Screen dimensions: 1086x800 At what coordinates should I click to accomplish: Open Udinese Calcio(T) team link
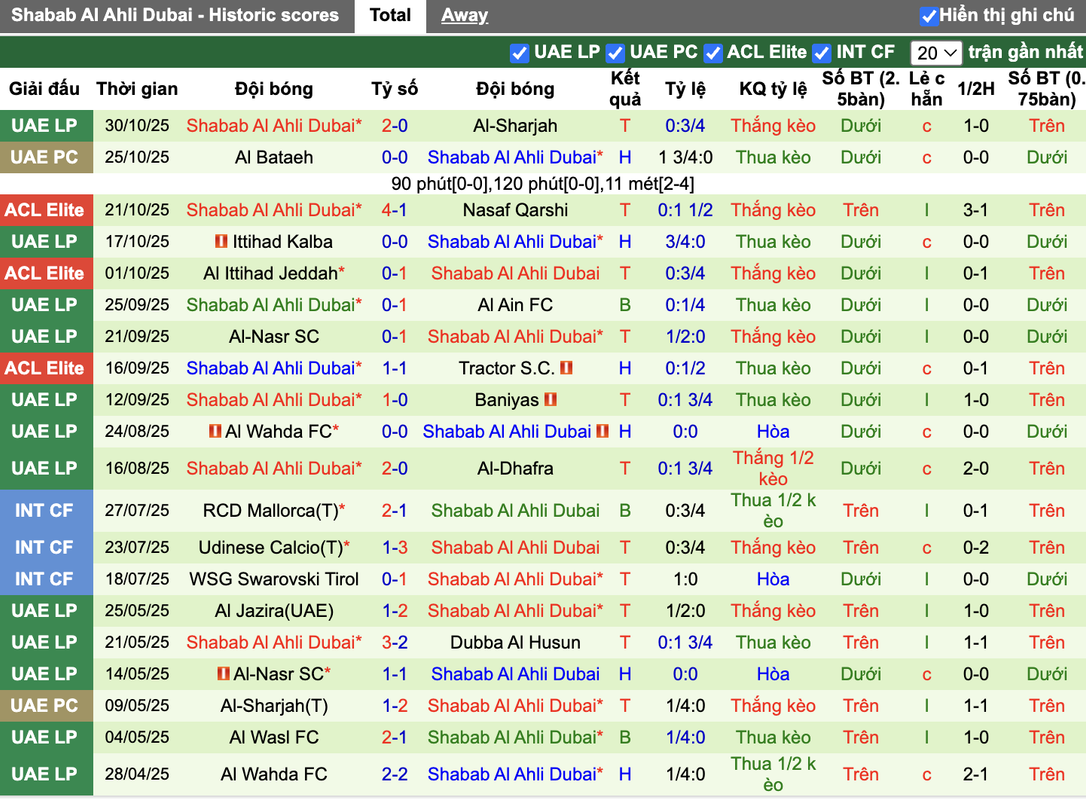click(x=271, y=548)
